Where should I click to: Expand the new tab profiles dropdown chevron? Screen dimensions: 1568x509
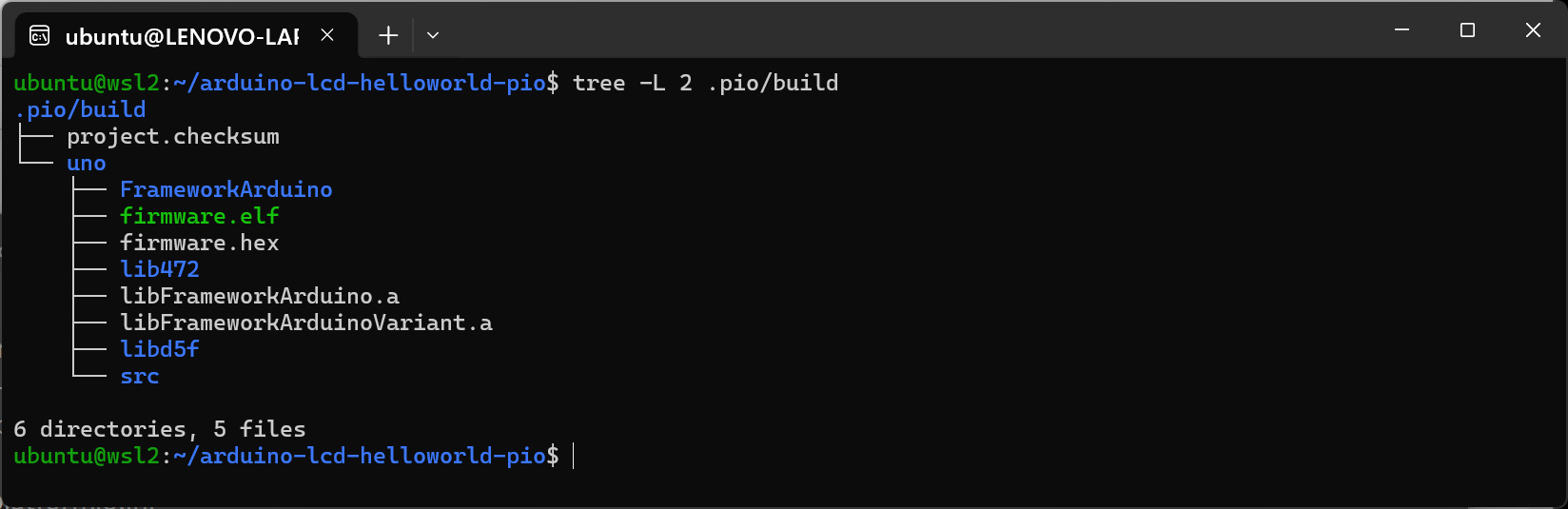pyautogui.click(x=433, y=36)
